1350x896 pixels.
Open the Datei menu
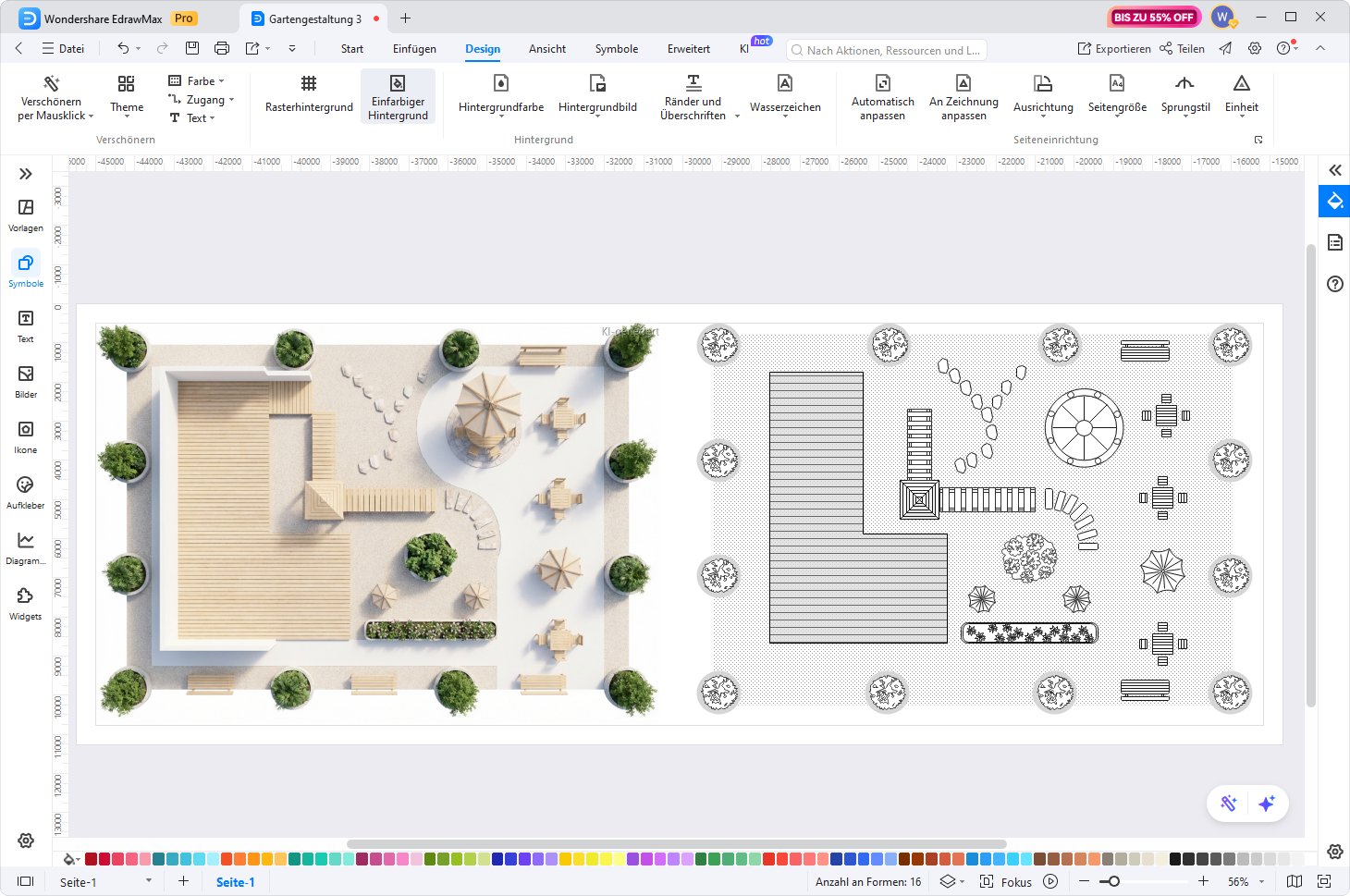pos(63,48)
